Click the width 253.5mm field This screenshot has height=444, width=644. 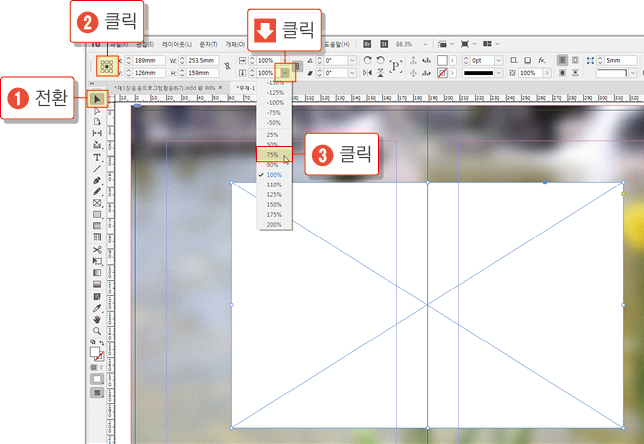click(x=203, y=60)
